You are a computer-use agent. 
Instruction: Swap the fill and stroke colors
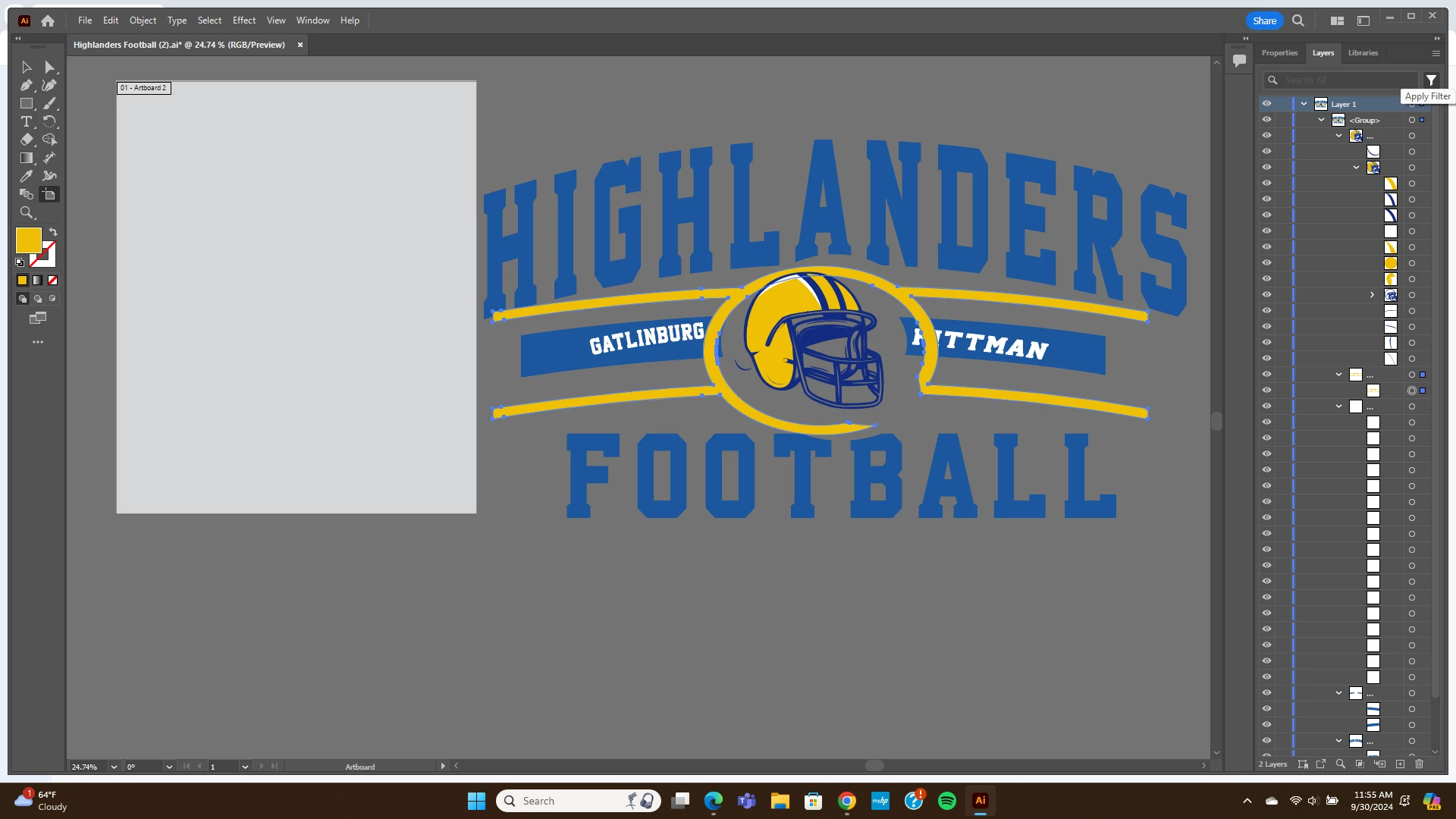pyautogui.click(x=53, y=232)
